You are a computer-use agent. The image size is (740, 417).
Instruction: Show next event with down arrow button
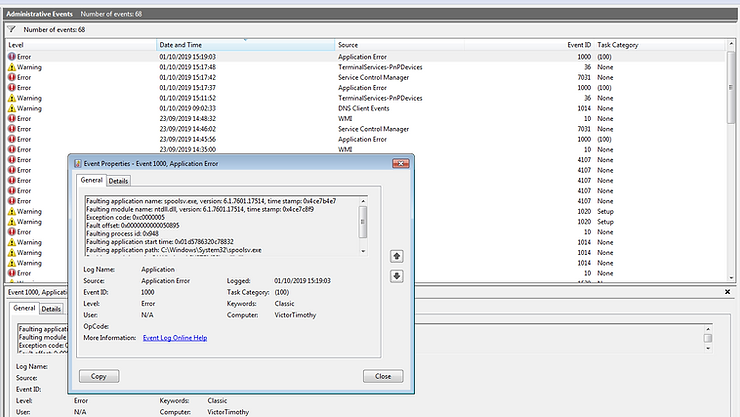tap(396, 276)
